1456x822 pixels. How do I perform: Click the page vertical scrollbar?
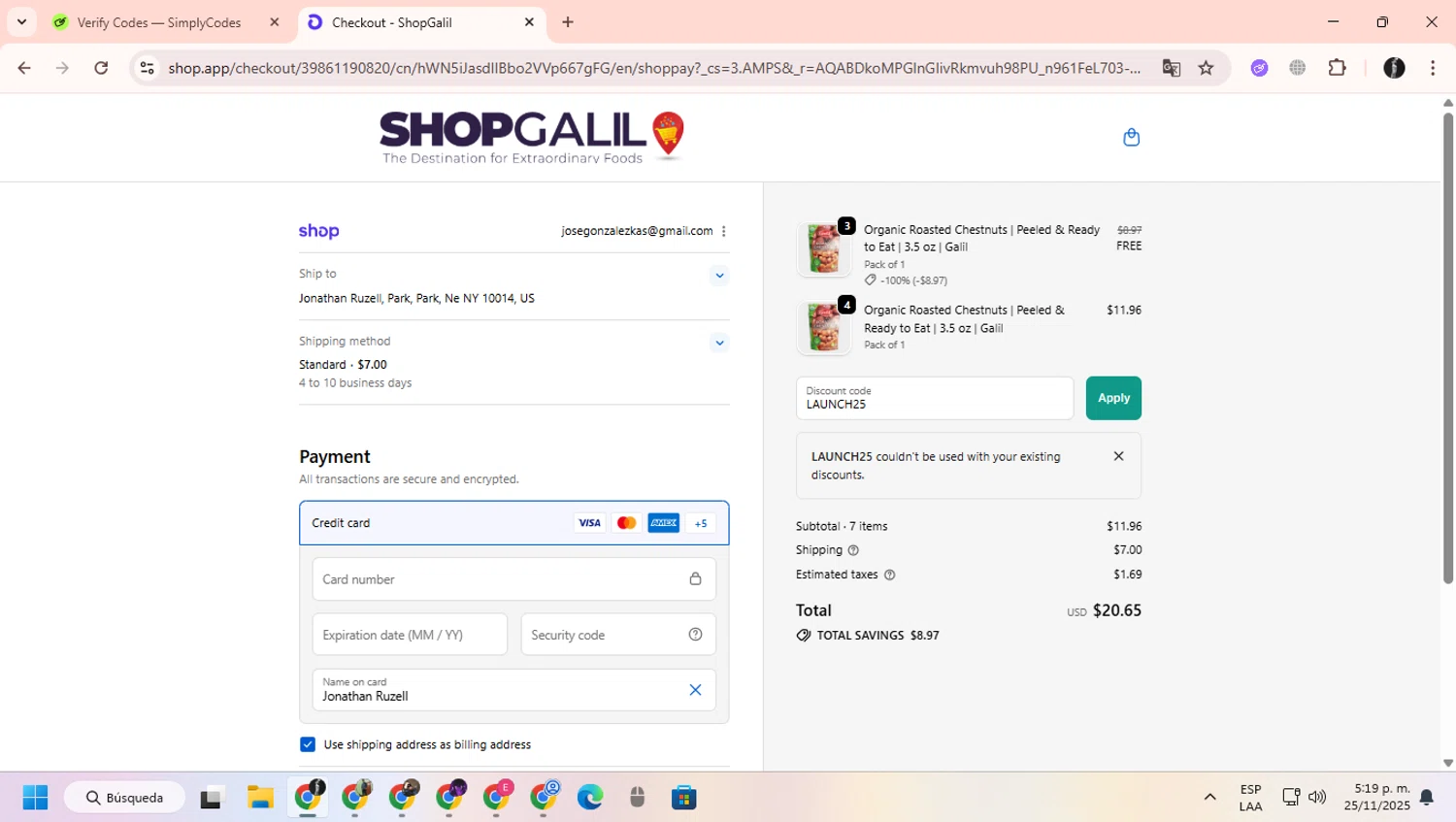click(1448, 349)
